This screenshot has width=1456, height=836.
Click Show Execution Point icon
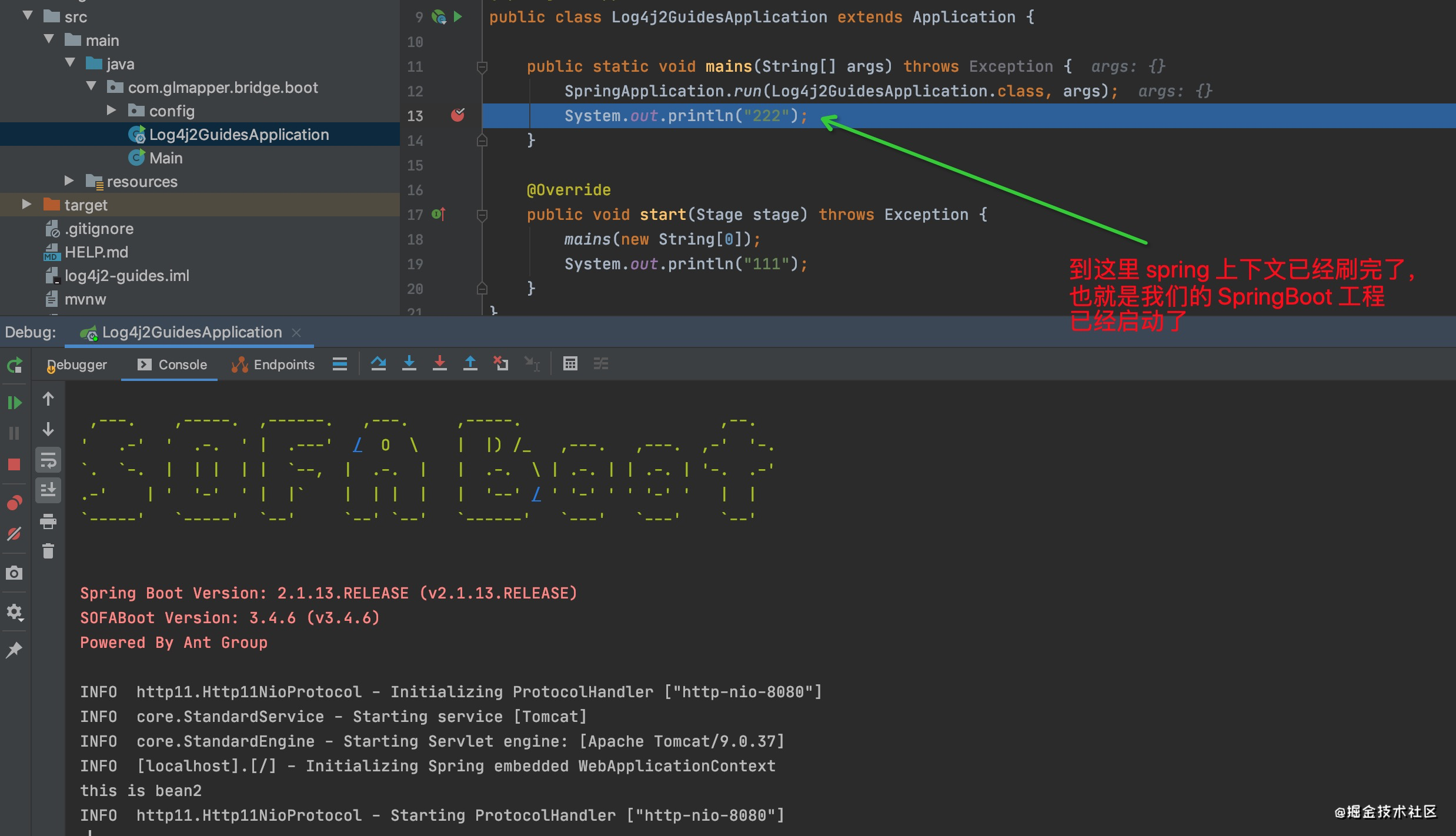340,364
